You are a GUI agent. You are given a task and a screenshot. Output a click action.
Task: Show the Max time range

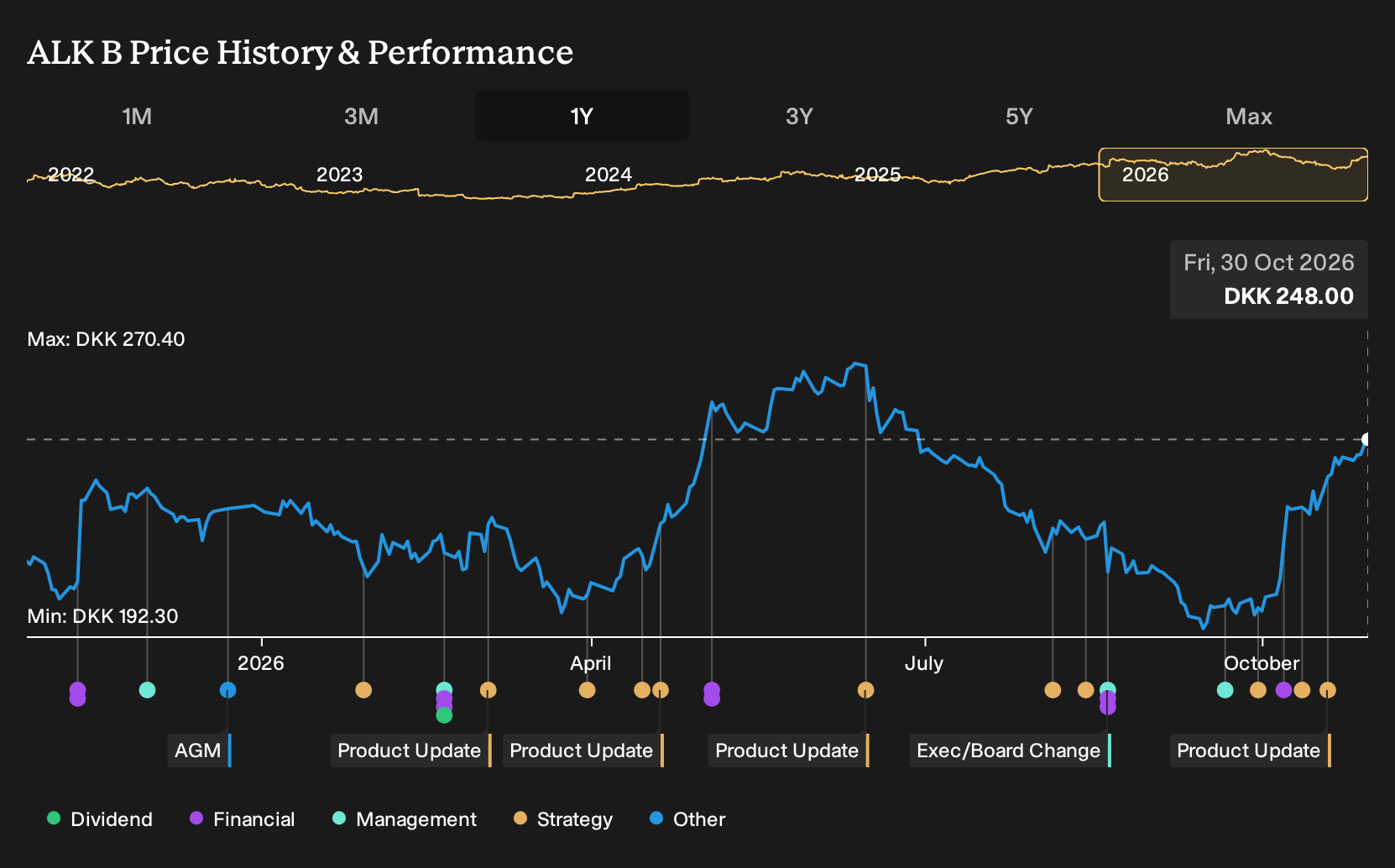click(1249, 117)
